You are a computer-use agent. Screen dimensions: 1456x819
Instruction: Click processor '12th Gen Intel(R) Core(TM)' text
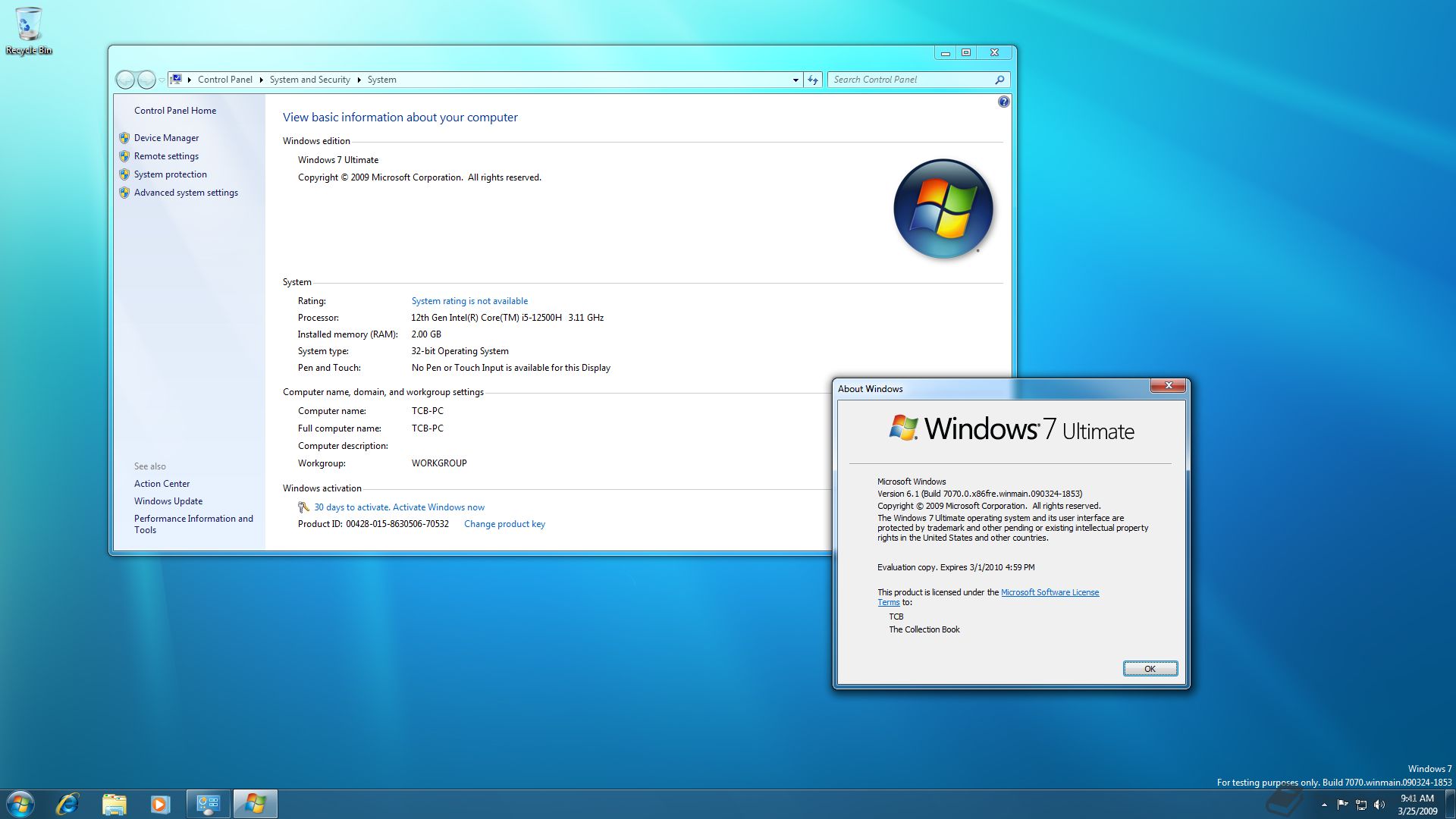click(x=507, y=318)
